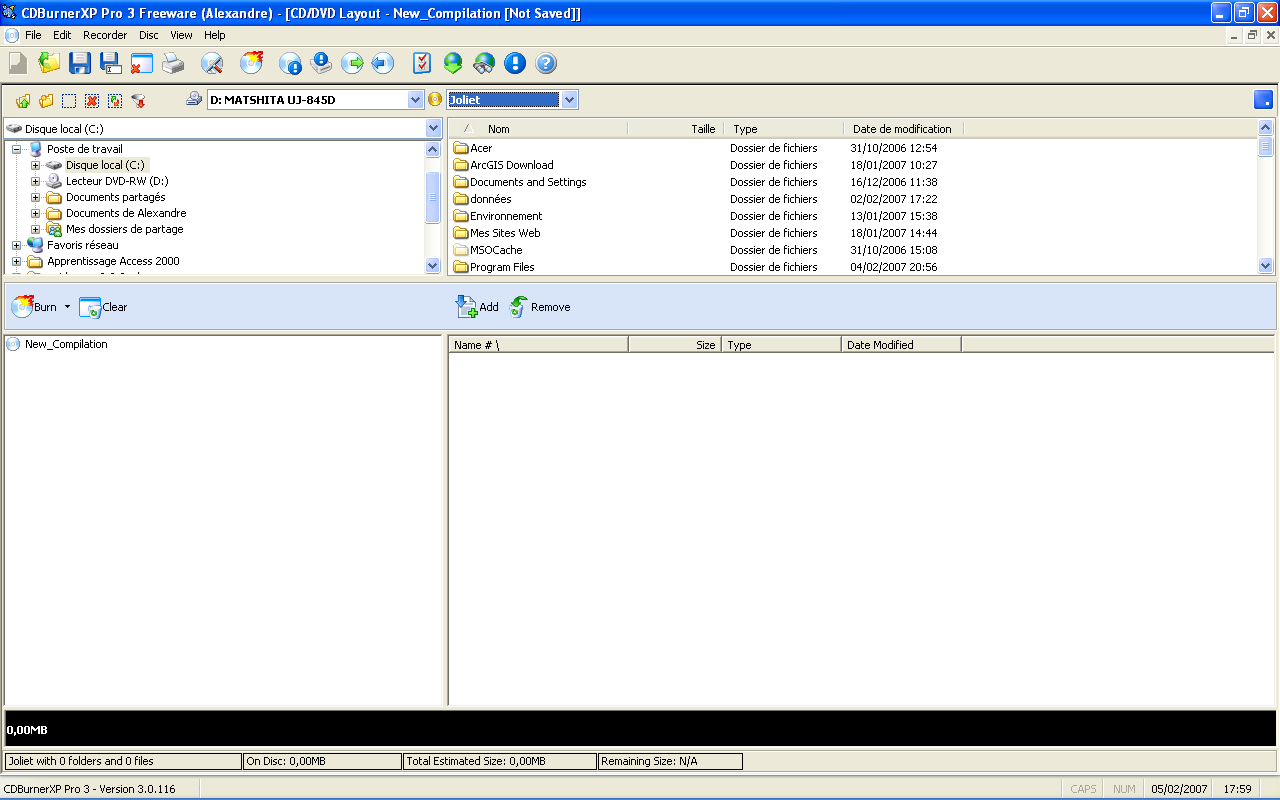Click the Remove button

click(540, 307)
